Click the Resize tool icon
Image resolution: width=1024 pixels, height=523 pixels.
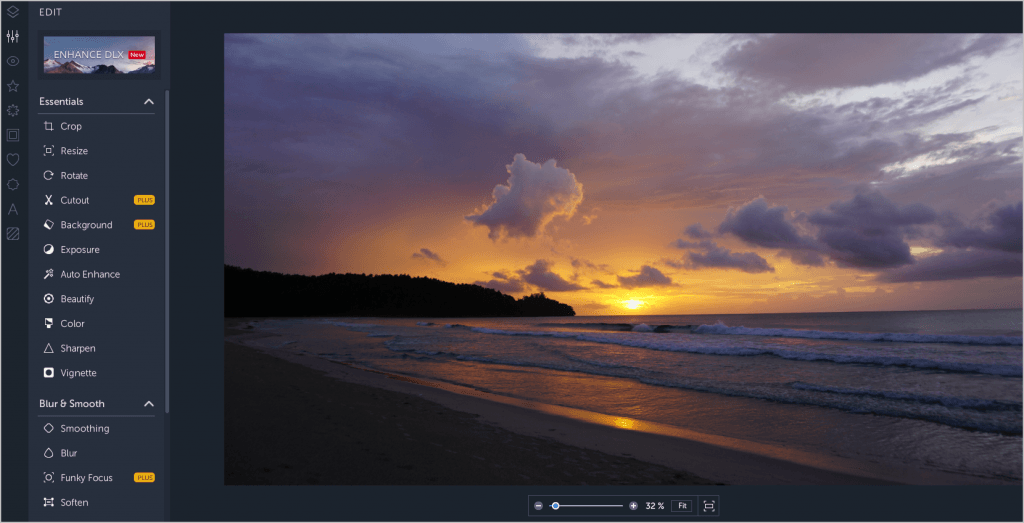pos(48,151)
